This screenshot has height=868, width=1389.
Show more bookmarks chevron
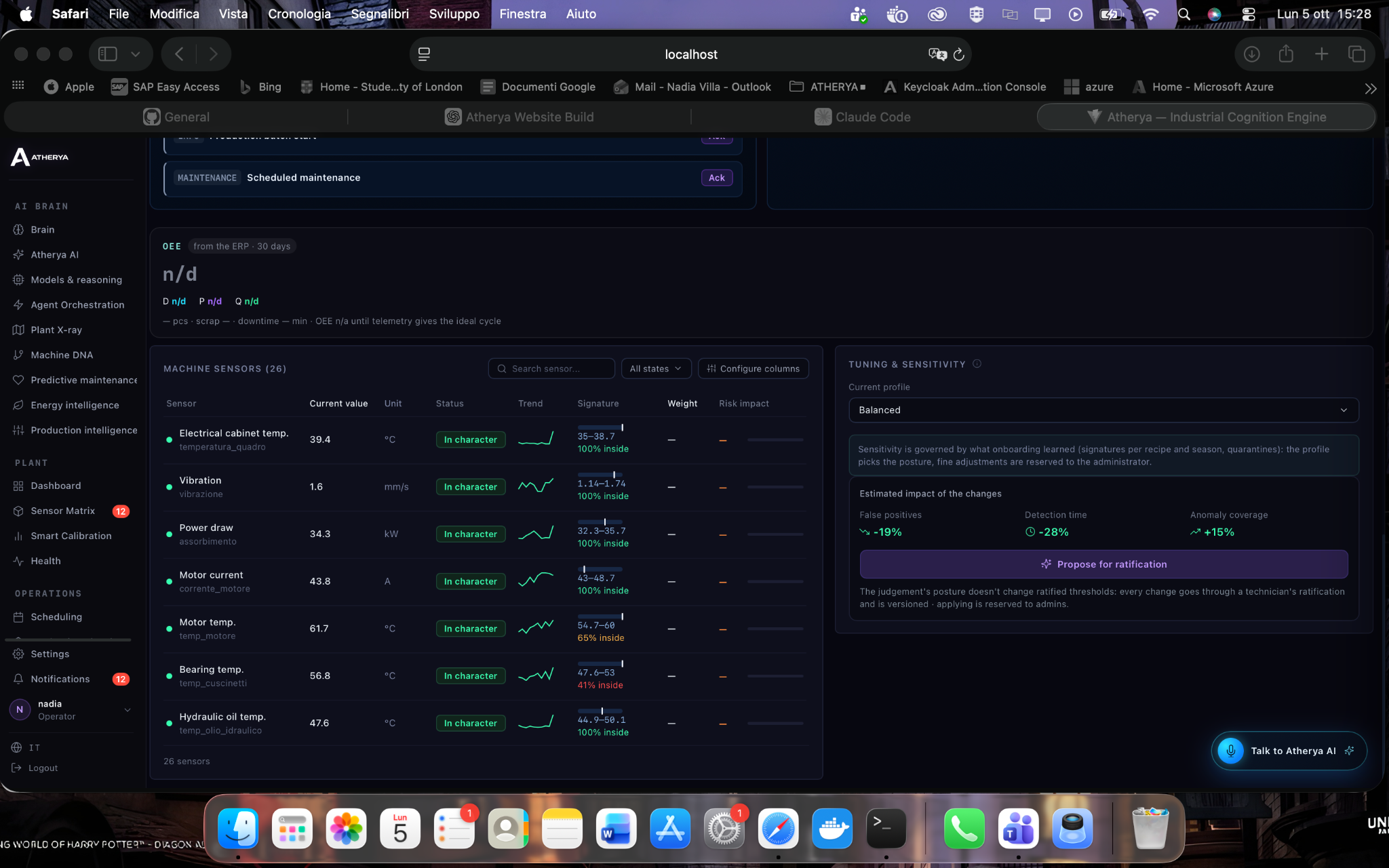click(1370, 88)
